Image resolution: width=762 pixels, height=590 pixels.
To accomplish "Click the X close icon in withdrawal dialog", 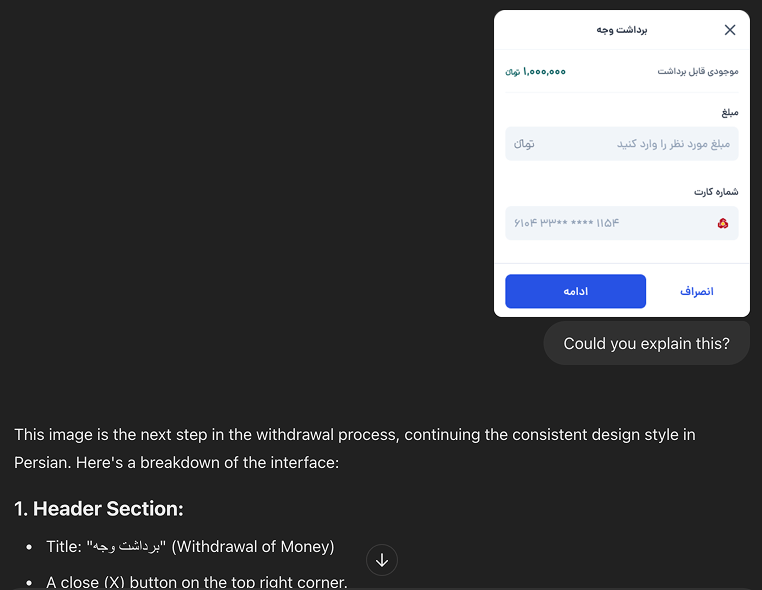I will (x=730, y=30).
